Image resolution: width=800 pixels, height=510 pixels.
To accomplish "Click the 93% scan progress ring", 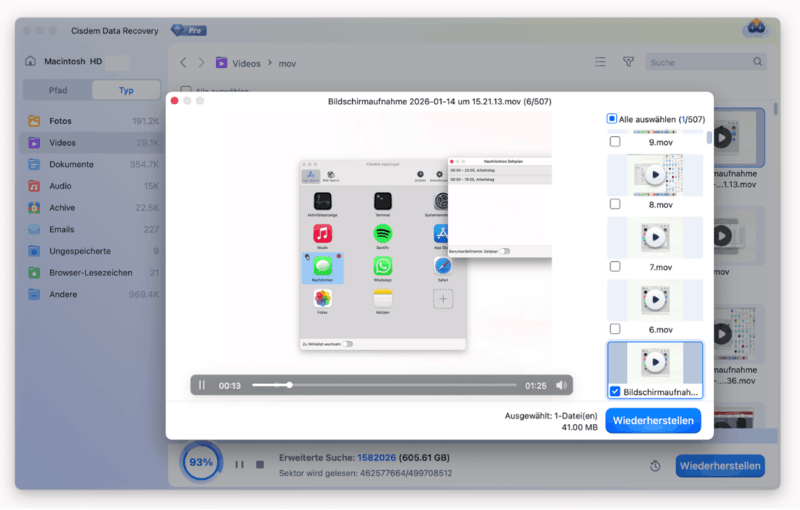I will (201, 462).
